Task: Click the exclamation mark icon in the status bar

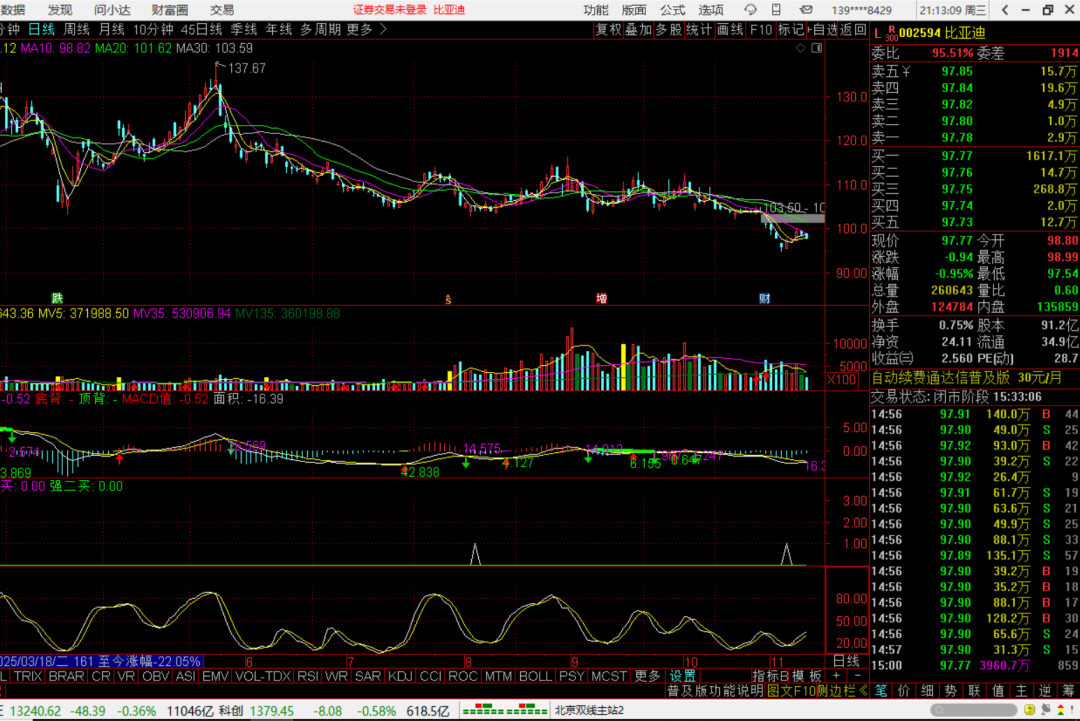Action: point(1072,709)
